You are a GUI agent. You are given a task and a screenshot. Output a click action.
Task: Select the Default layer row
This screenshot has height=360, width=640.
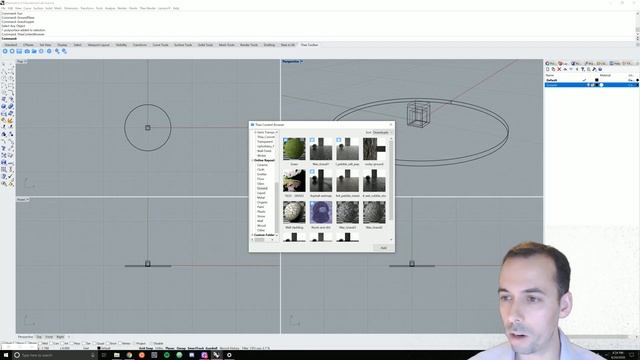coord(591,80)
